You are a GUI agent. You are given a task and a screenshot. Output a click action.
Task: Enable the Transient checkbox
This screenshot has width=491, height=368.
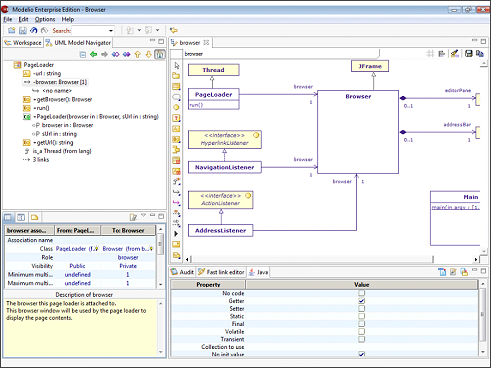(362, 339)
